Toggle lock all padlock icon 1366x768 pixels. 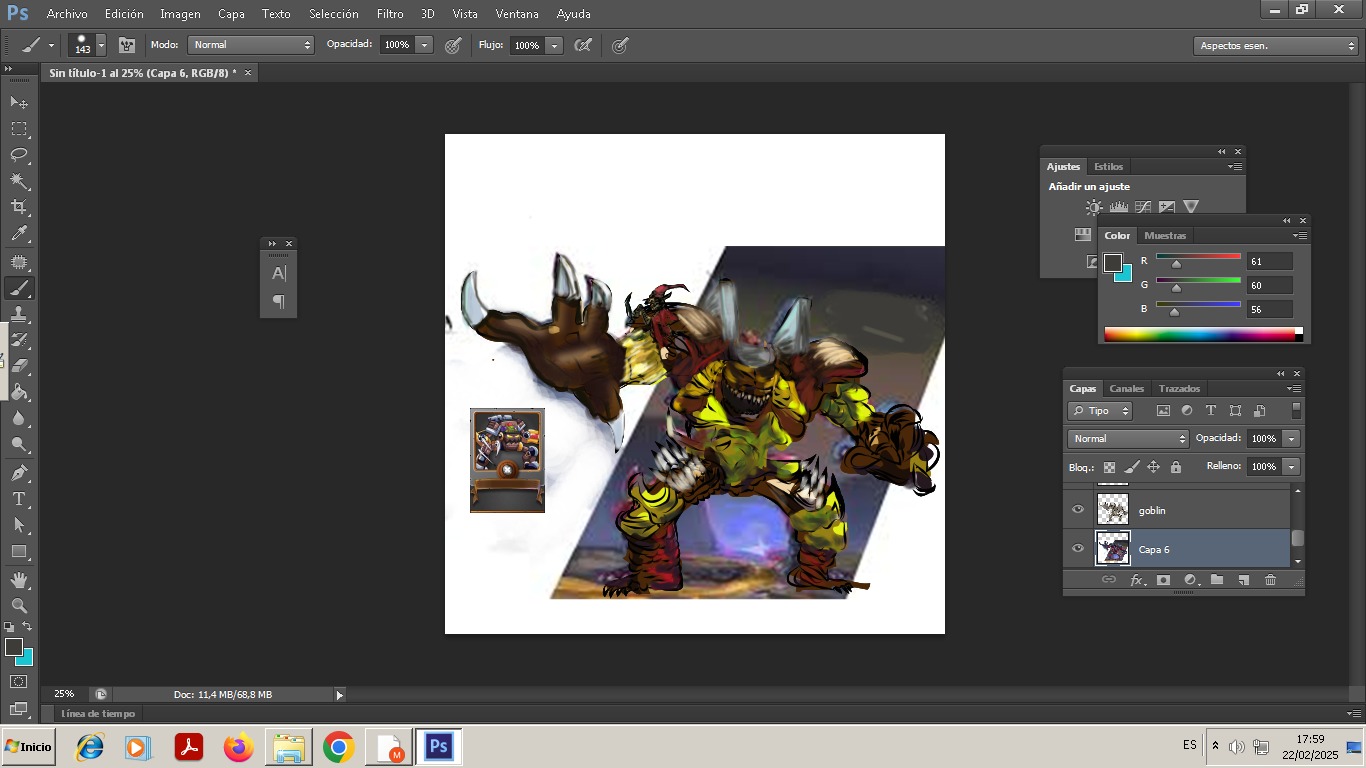pyautogui.click(x=1176, y=467)
